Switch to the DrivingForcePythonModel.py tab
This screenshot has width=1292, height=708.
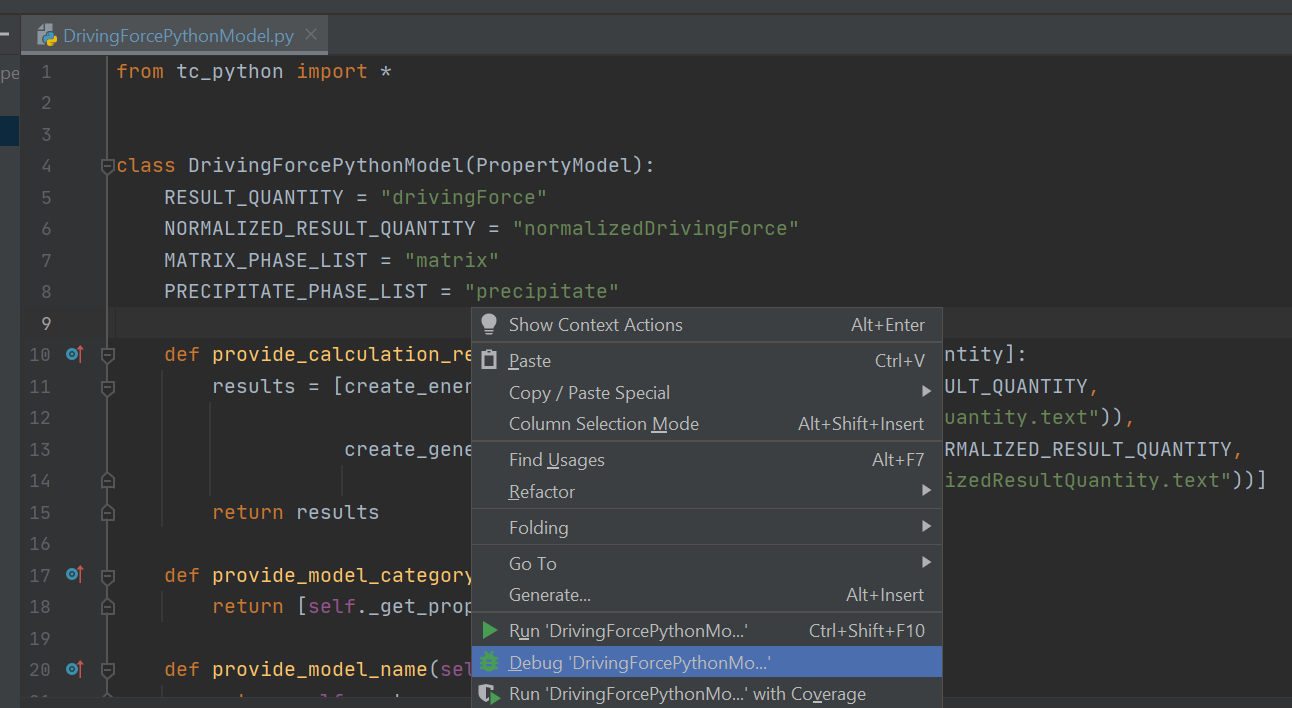coord(165,34)
